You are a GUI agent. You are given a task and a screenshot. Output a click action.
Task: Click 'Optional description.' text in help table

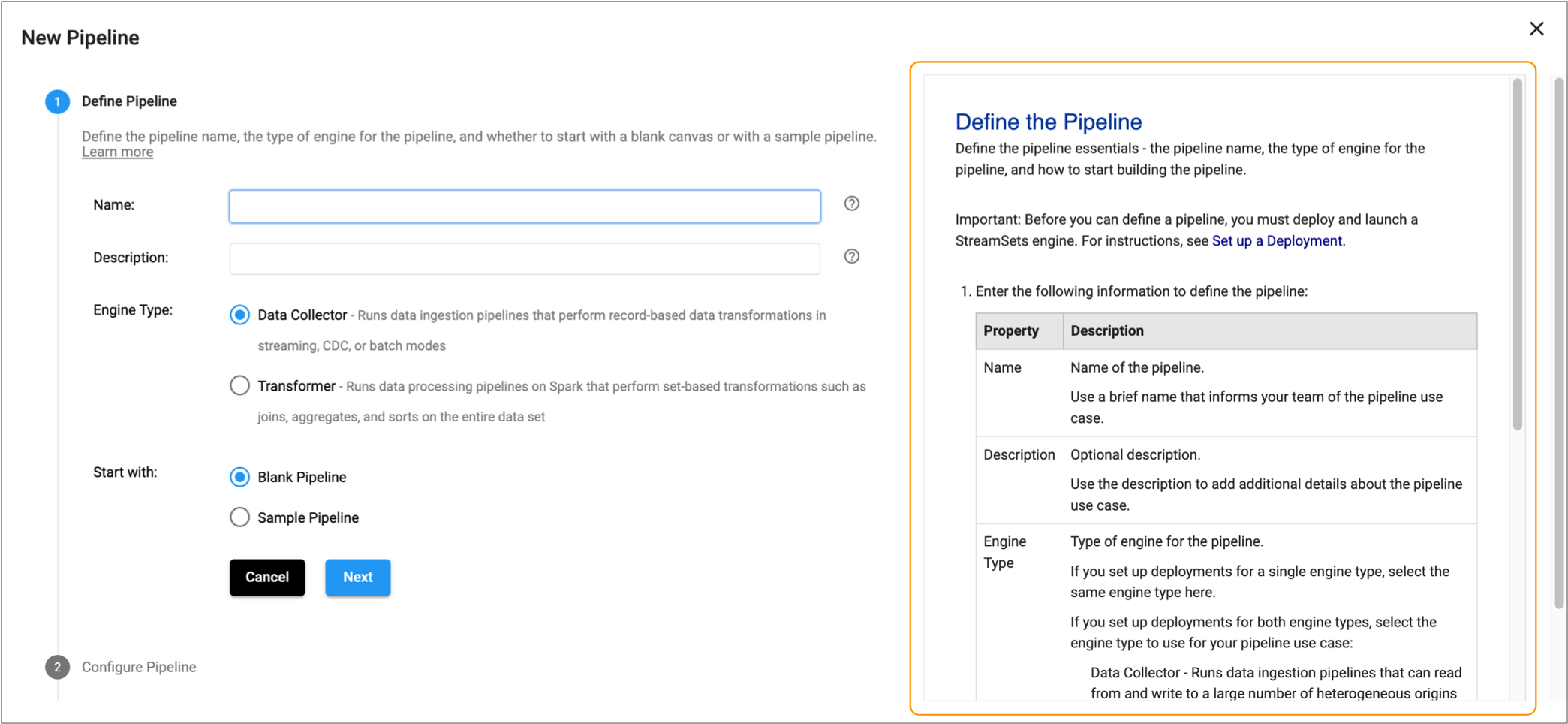click(1135, 454)
